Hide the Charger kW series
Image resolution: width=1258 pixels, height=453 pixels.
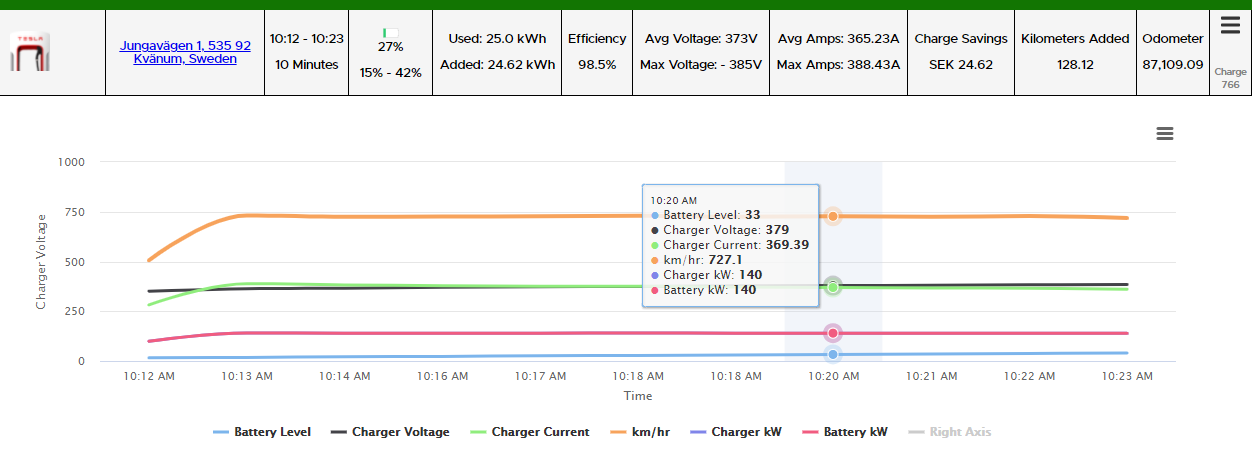click(735, 432)
